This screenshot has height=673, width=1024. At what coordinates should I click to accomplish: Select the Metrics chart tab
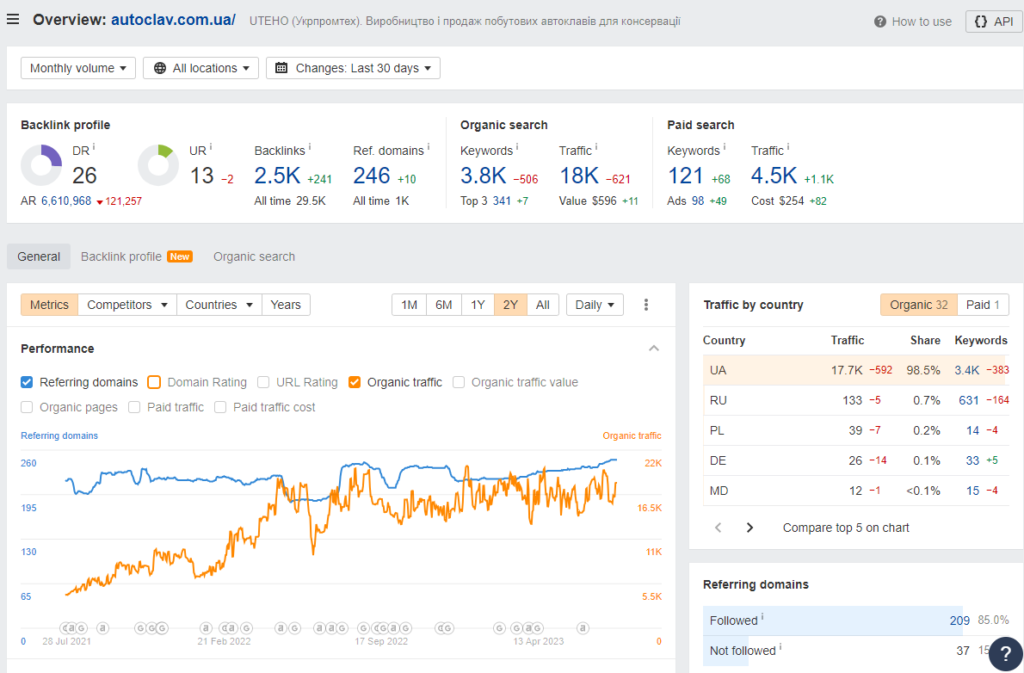[x=49, y=305]
